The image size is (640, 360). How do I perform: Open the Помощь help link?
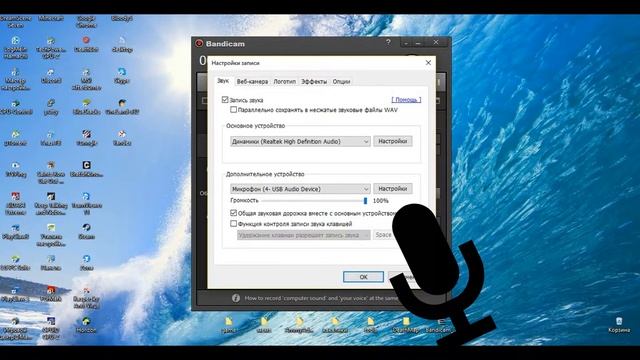tap(406, 100)
